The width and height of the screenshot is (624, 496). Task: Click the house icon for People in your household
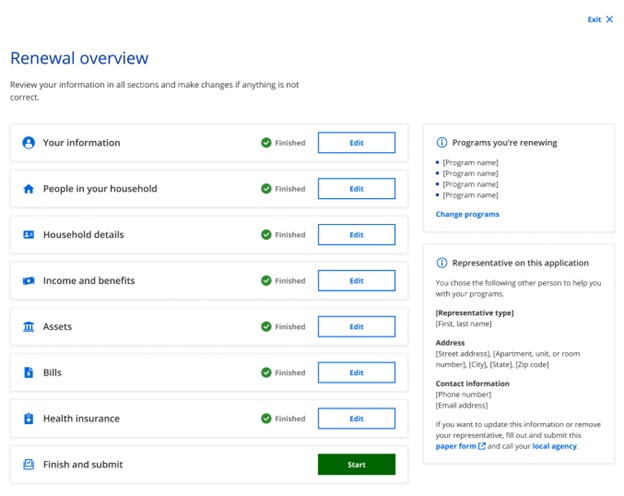(x=28, y=189)
